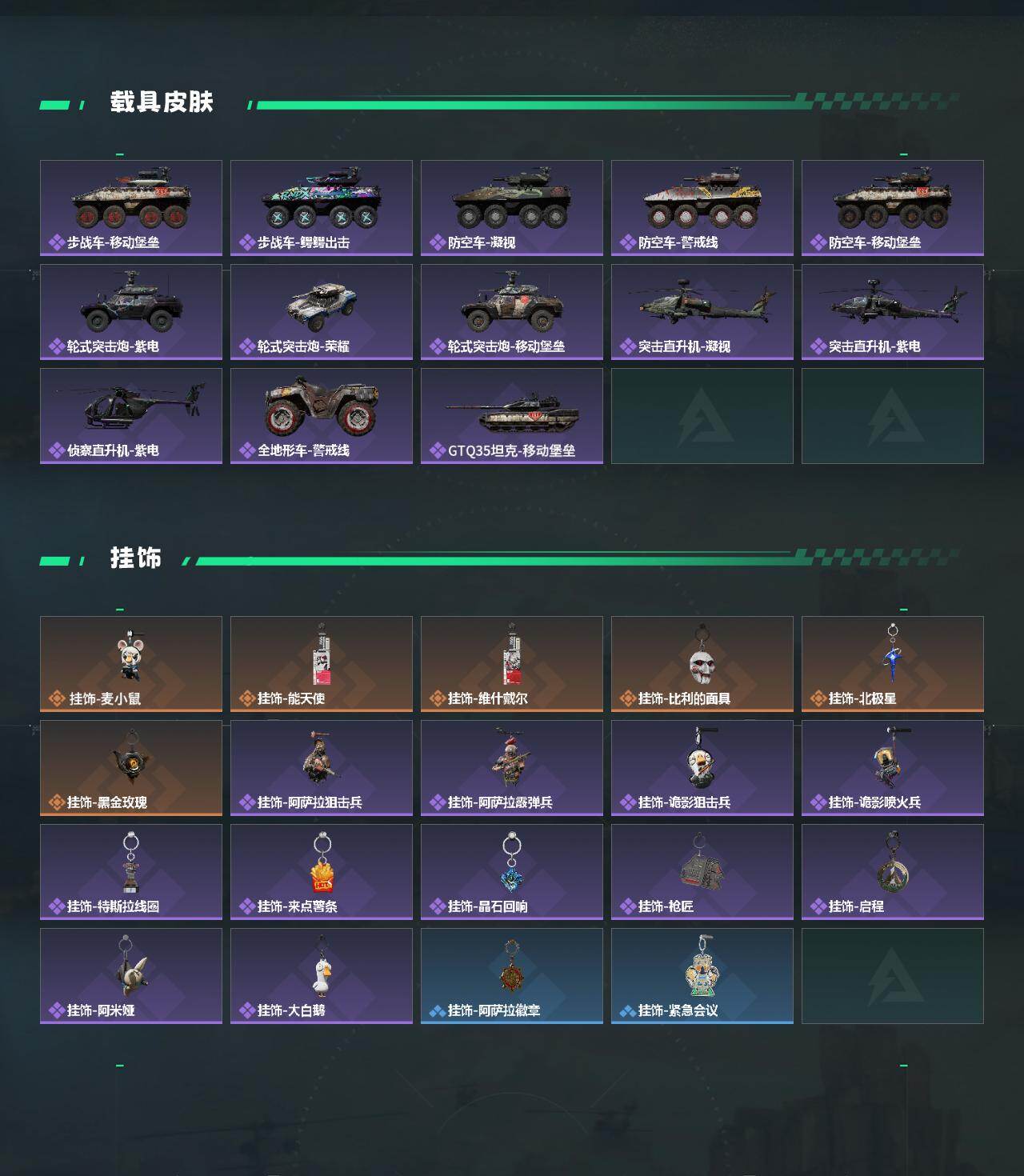This screenshot has width=1024, height=1176.
Task: Open the 挂饰-黑金玫瑰 charm
Action: coord(131,768)
